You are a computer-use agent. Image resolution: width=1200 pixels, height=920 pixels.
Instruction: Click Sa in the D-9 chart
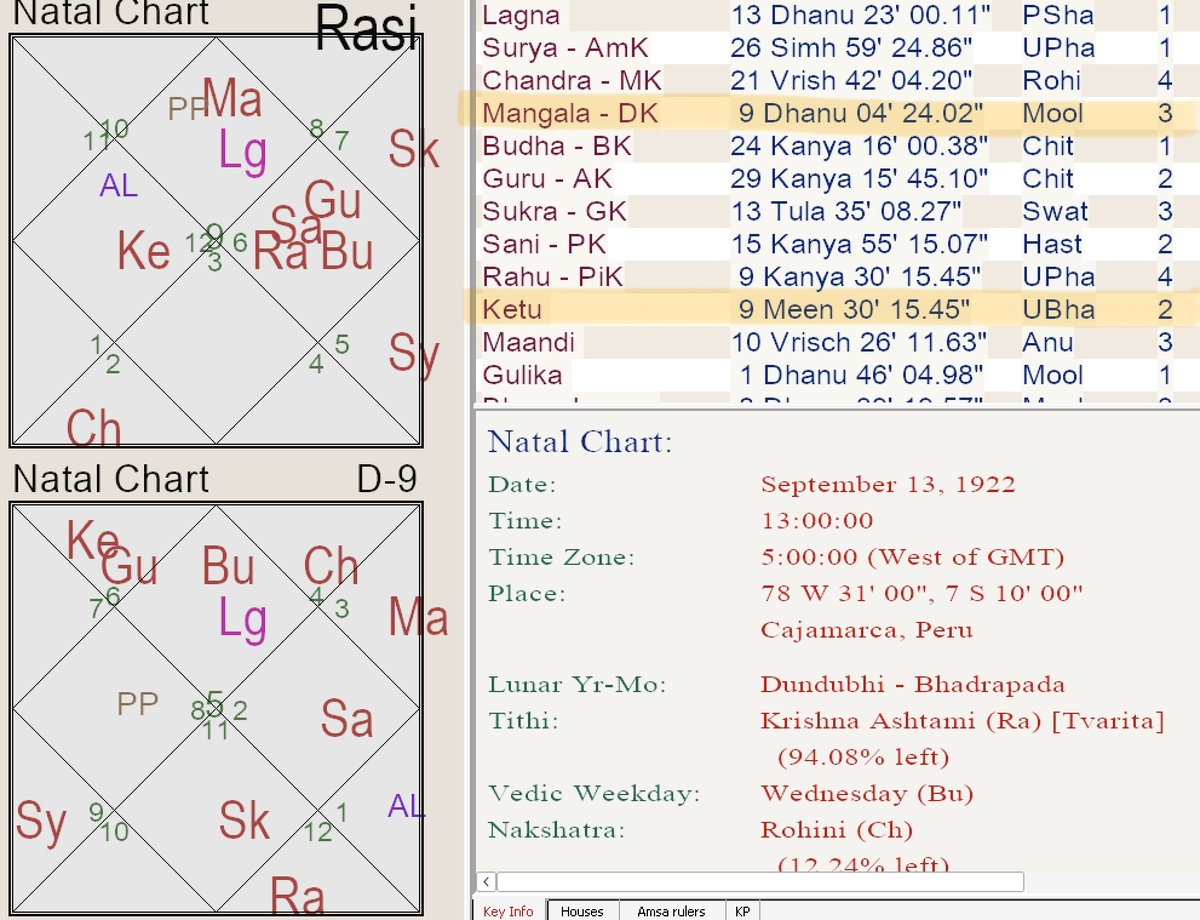pos(347,719)
